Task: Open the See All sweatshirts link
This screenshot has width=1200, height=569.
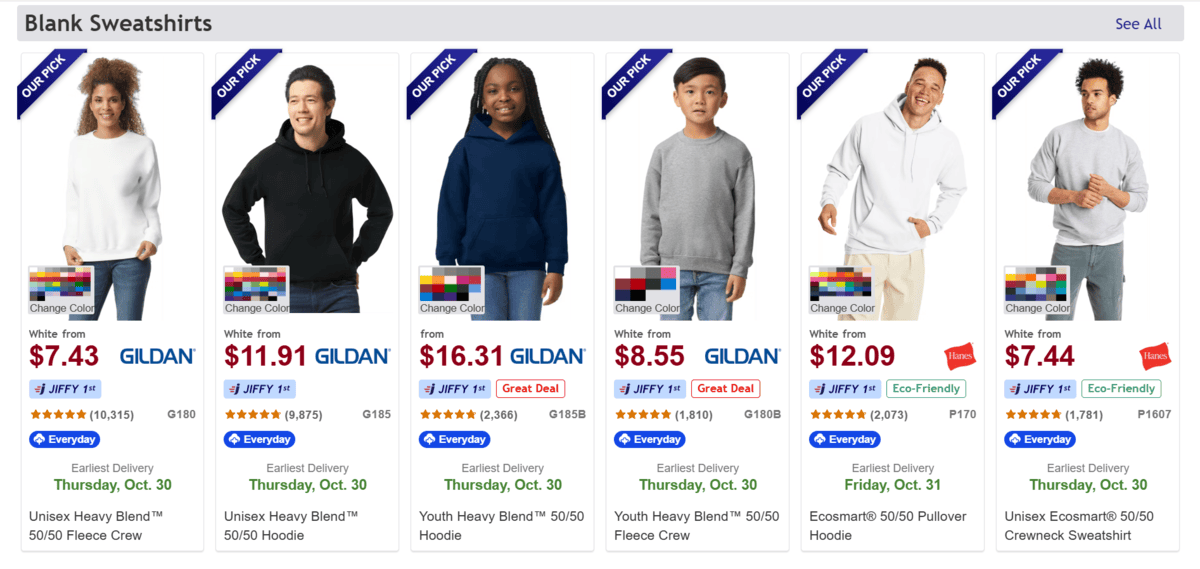Action: (x=1138, y=24)
